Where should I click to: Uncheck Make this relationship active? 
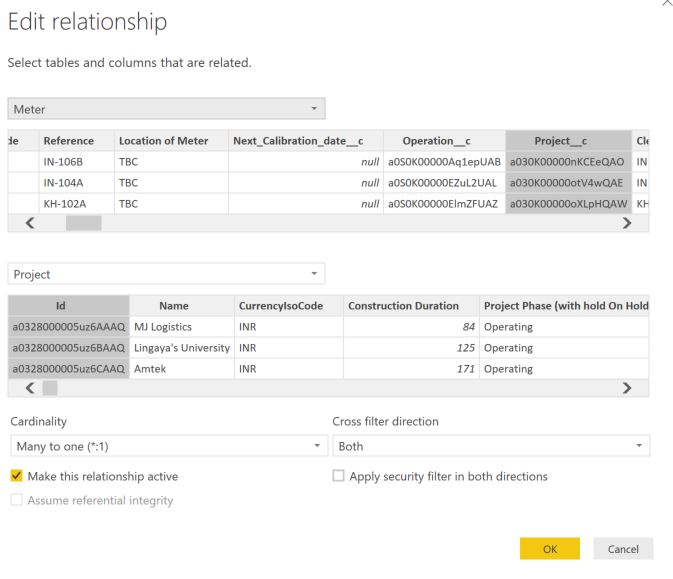[16, 476]
